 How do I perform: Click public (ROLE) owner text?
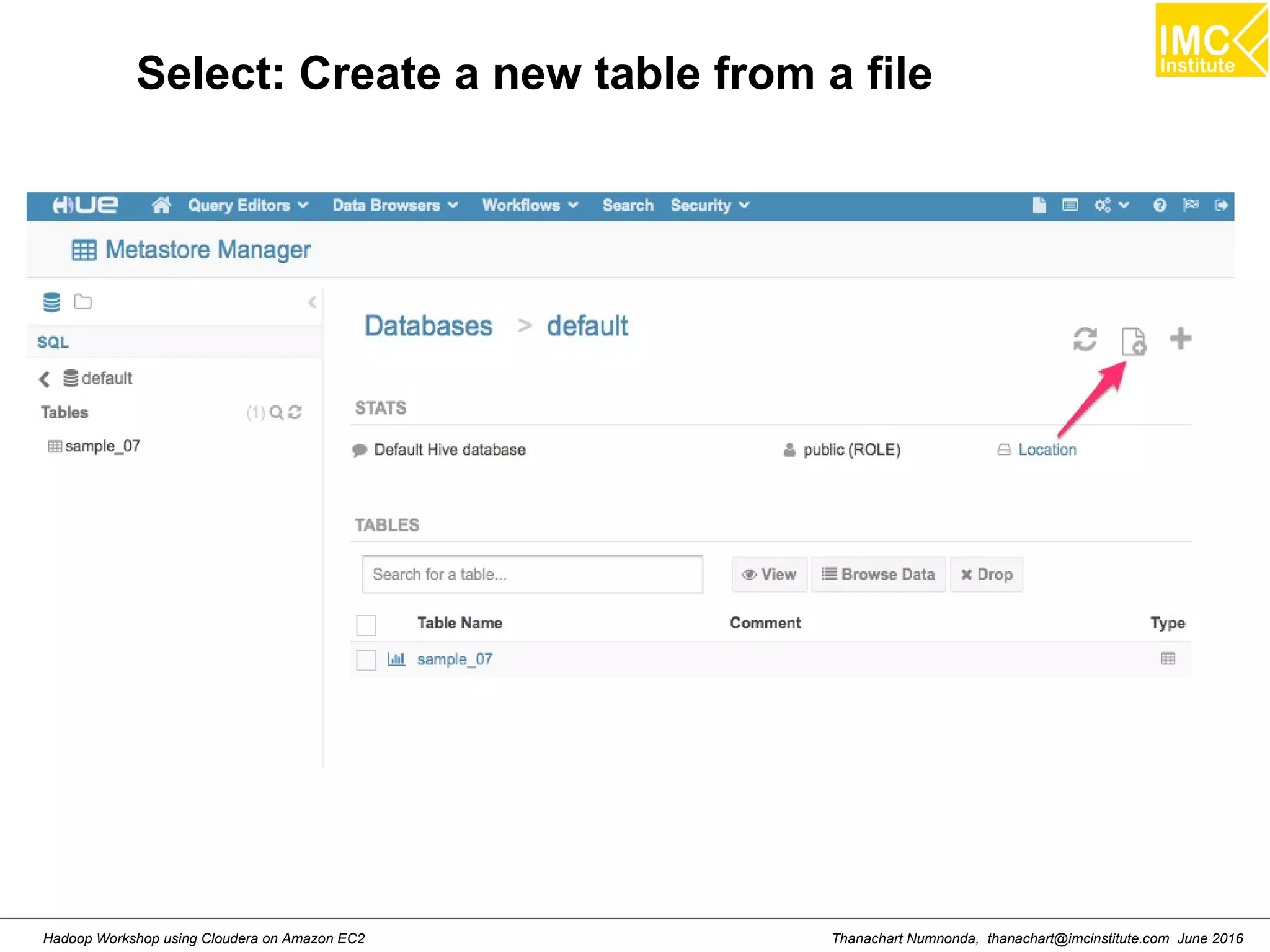[x=851, y=450]
